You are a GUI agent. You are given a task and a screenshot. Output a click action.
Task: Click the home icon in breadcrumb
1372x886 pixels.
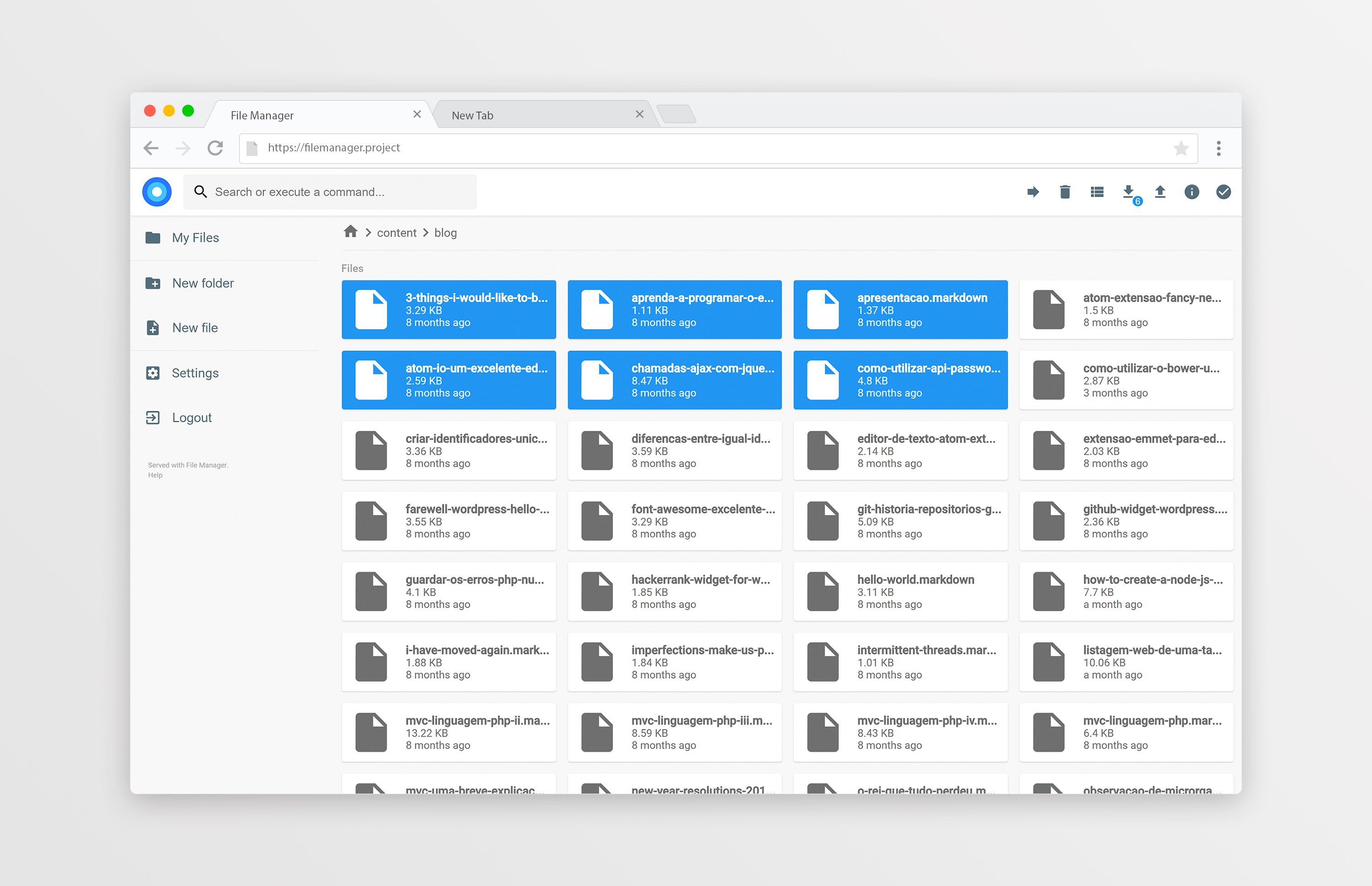[x=353, y=232]
